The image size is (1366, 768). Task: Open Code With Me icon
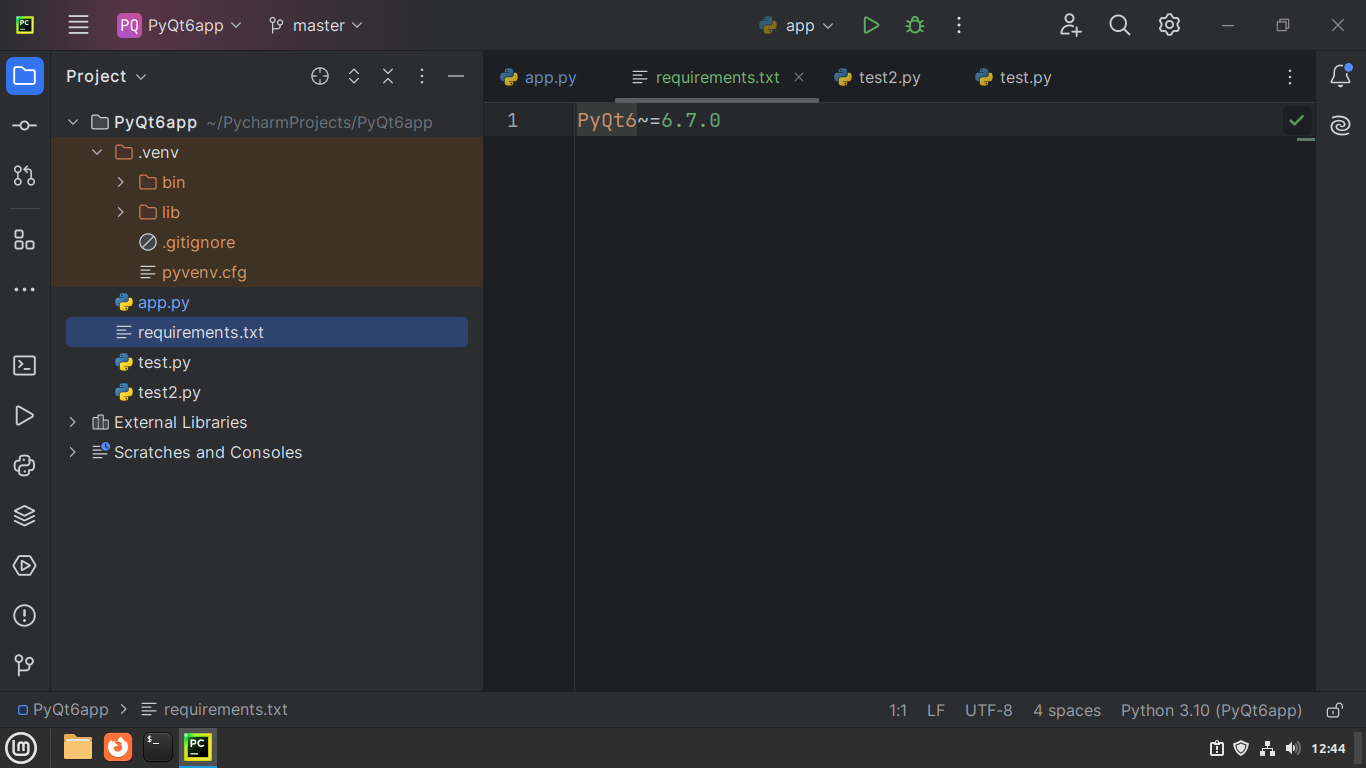1071,25
